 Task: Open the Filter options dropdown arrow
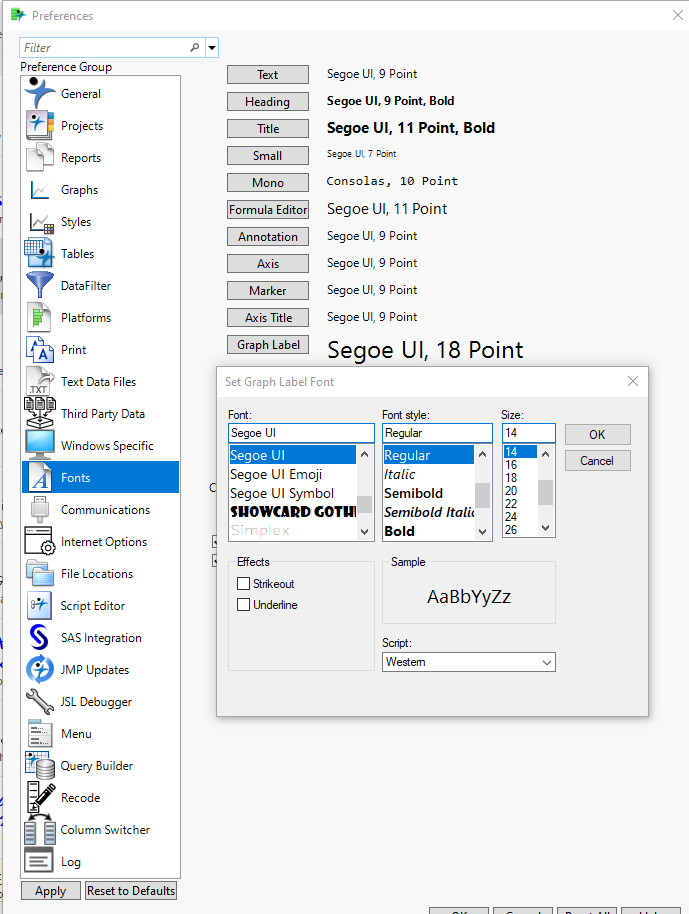(x=212, y=48)
